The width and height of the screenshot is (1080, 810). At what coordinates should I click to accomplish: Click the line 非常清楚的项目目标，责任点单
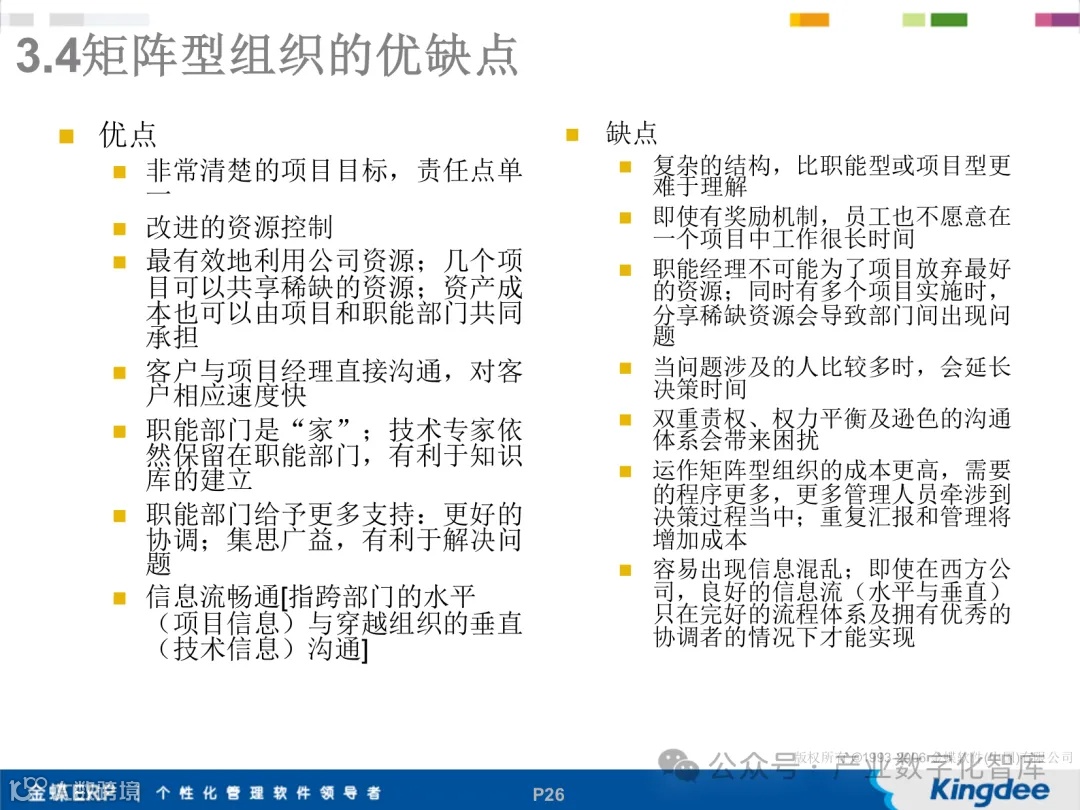334,170
